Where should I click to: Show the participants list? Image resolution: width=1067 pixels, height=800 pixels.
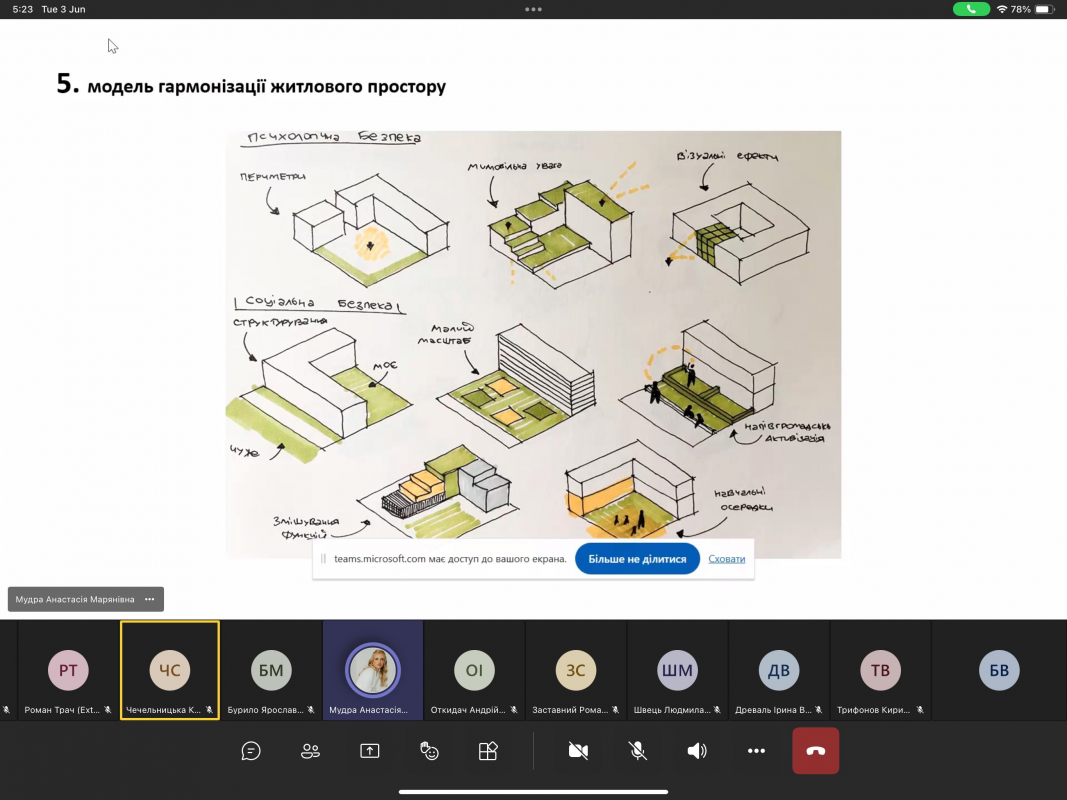[x=311, y=751]
